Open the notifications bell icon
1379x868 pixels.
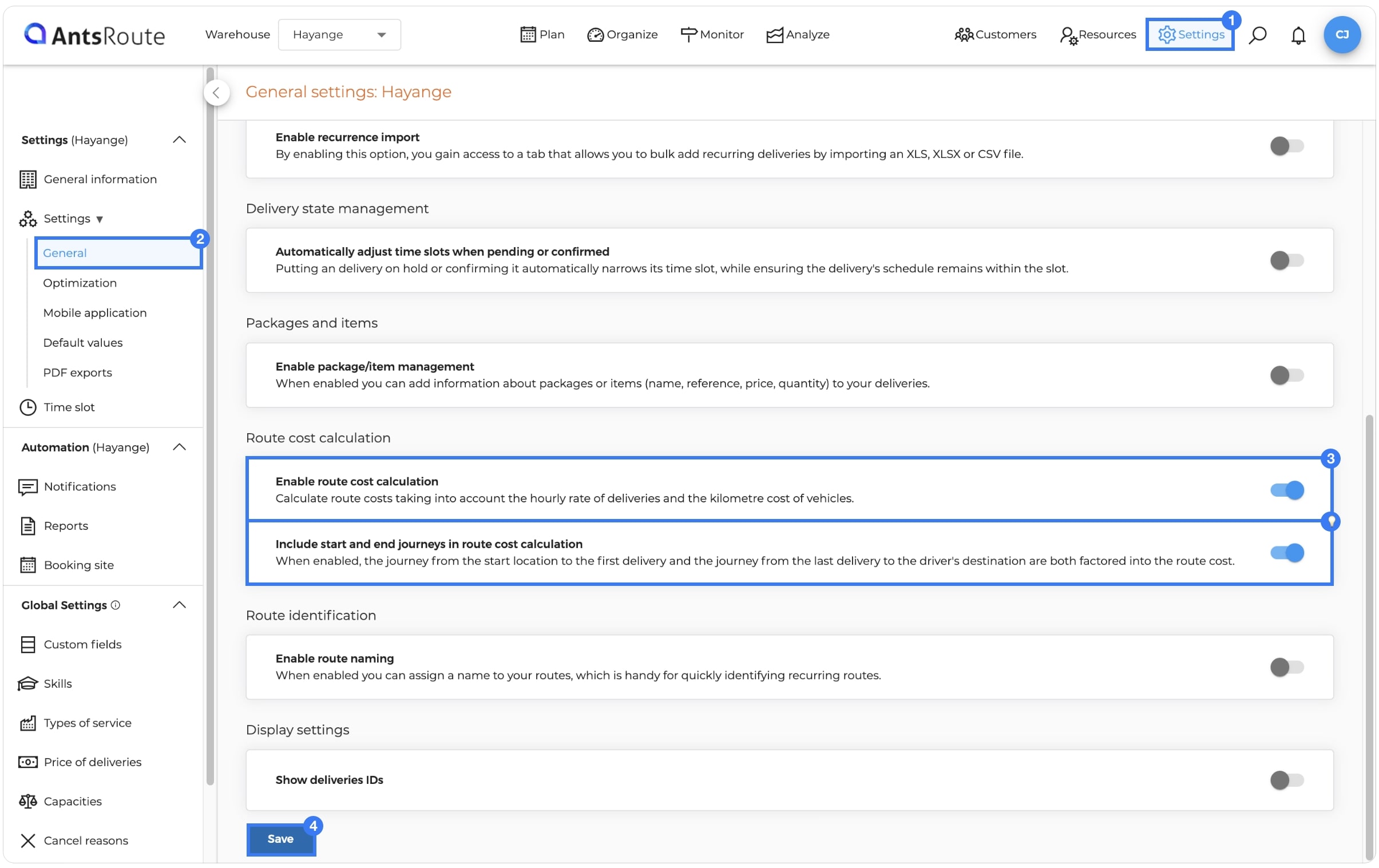point(1298,35)
